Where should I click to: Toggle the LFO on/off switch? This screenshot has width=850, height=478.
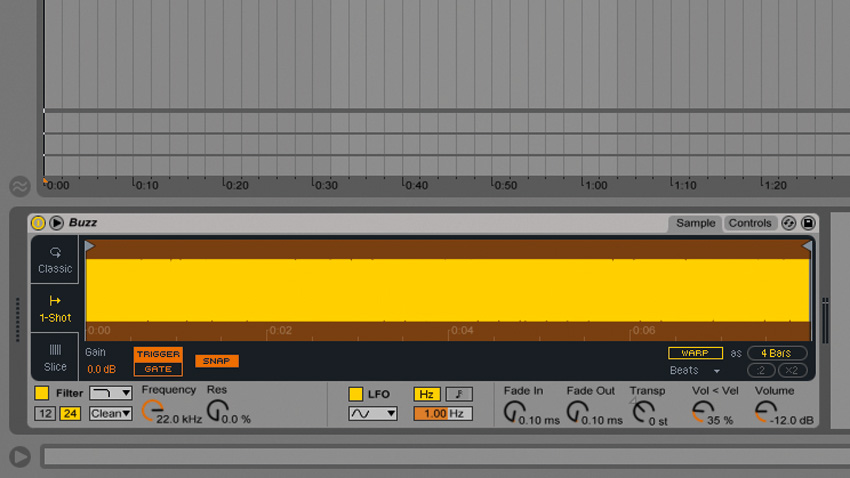[x=356, y=394]
